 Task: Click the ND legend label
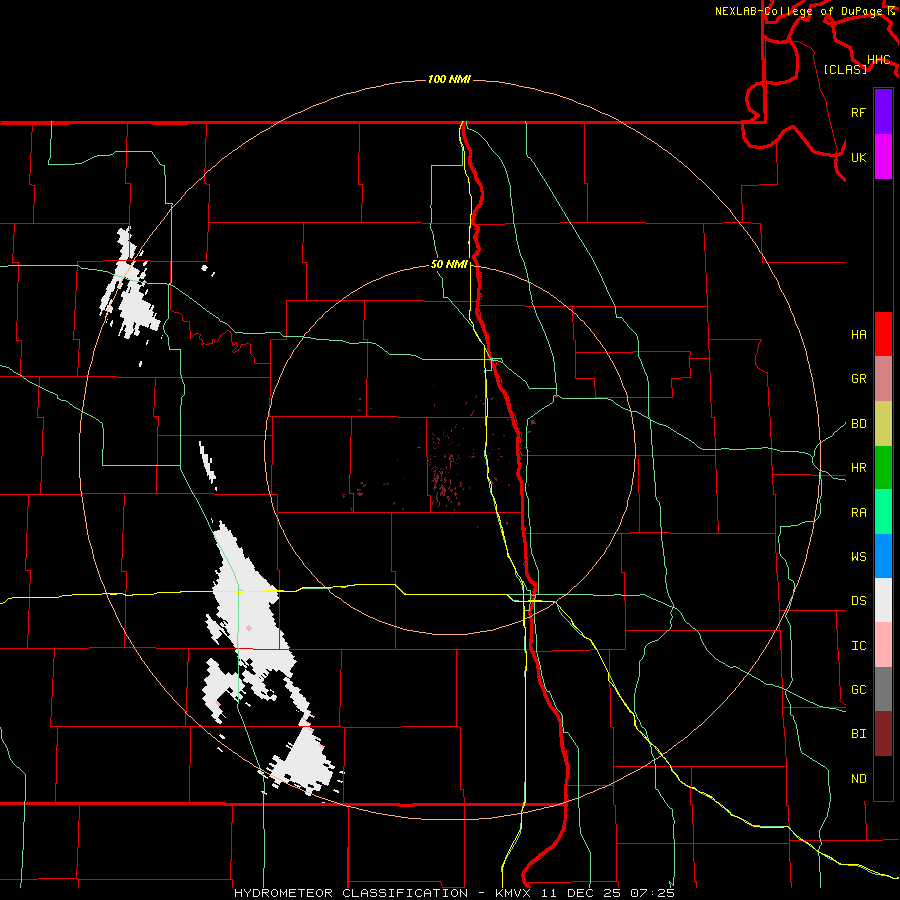tap(859, 779)
